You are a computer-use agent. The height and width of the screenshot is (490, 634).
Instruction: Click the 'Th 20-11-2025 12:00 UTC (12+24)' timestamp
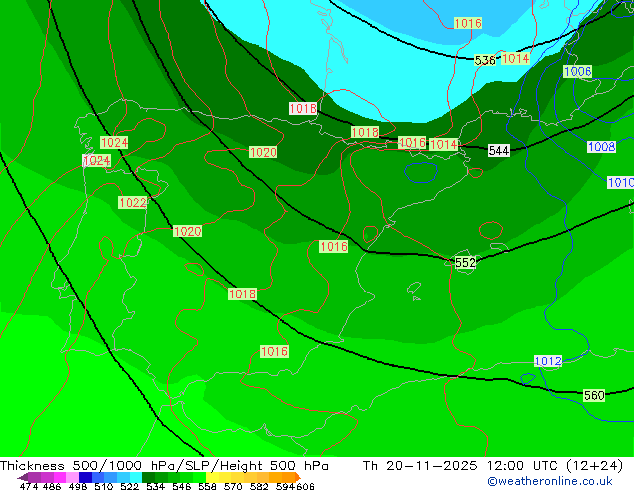(493, 466)
